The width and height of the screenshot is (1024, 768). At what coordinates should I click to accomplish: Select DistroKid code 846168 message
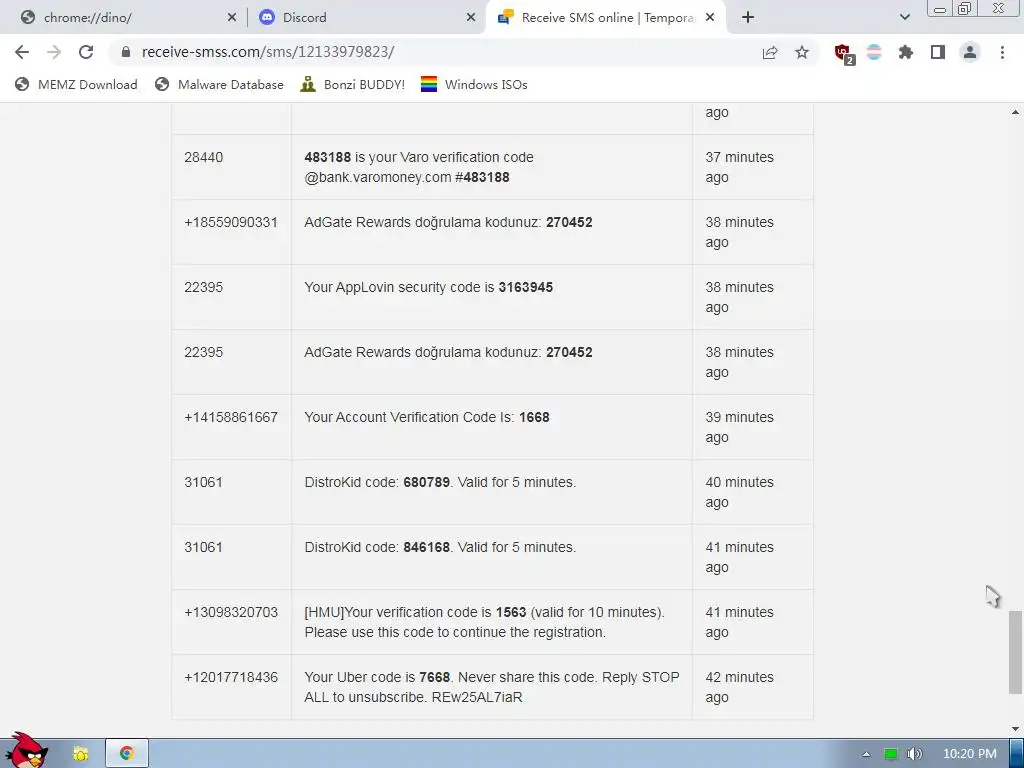click(440, 547)
